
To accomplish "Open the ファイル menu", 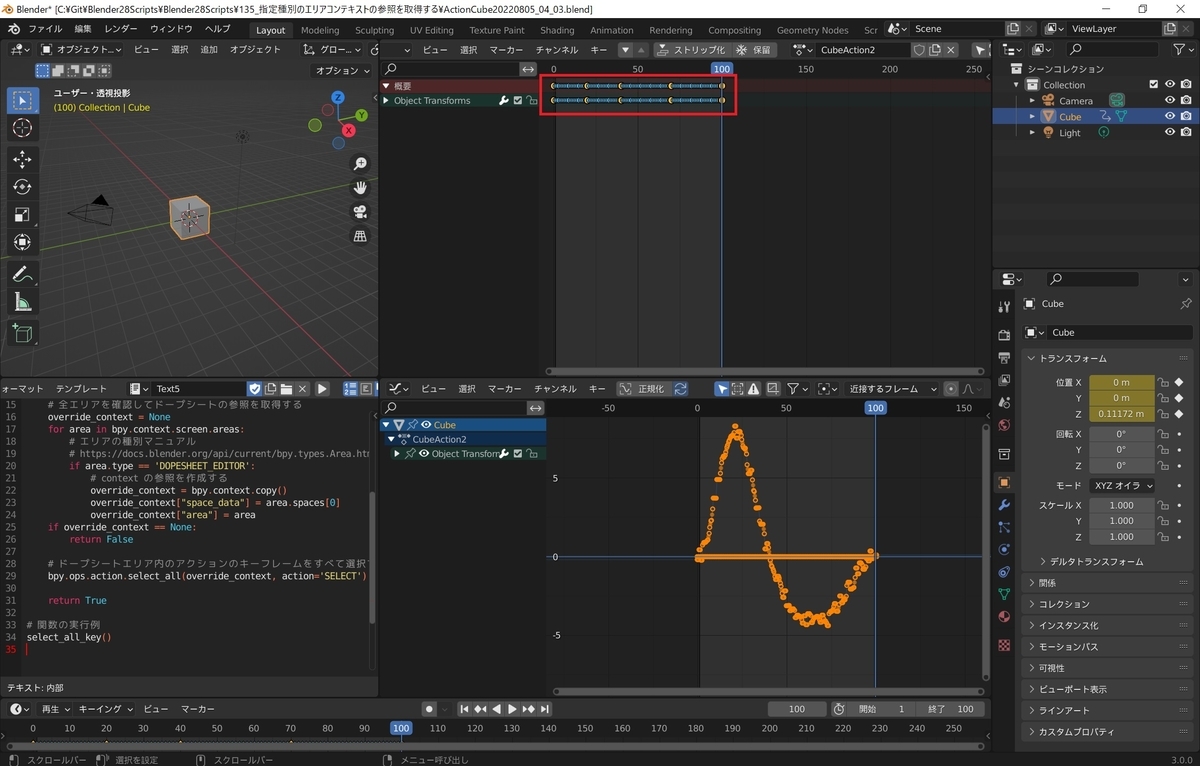I will pyautogui.click(x=45, y=29).
